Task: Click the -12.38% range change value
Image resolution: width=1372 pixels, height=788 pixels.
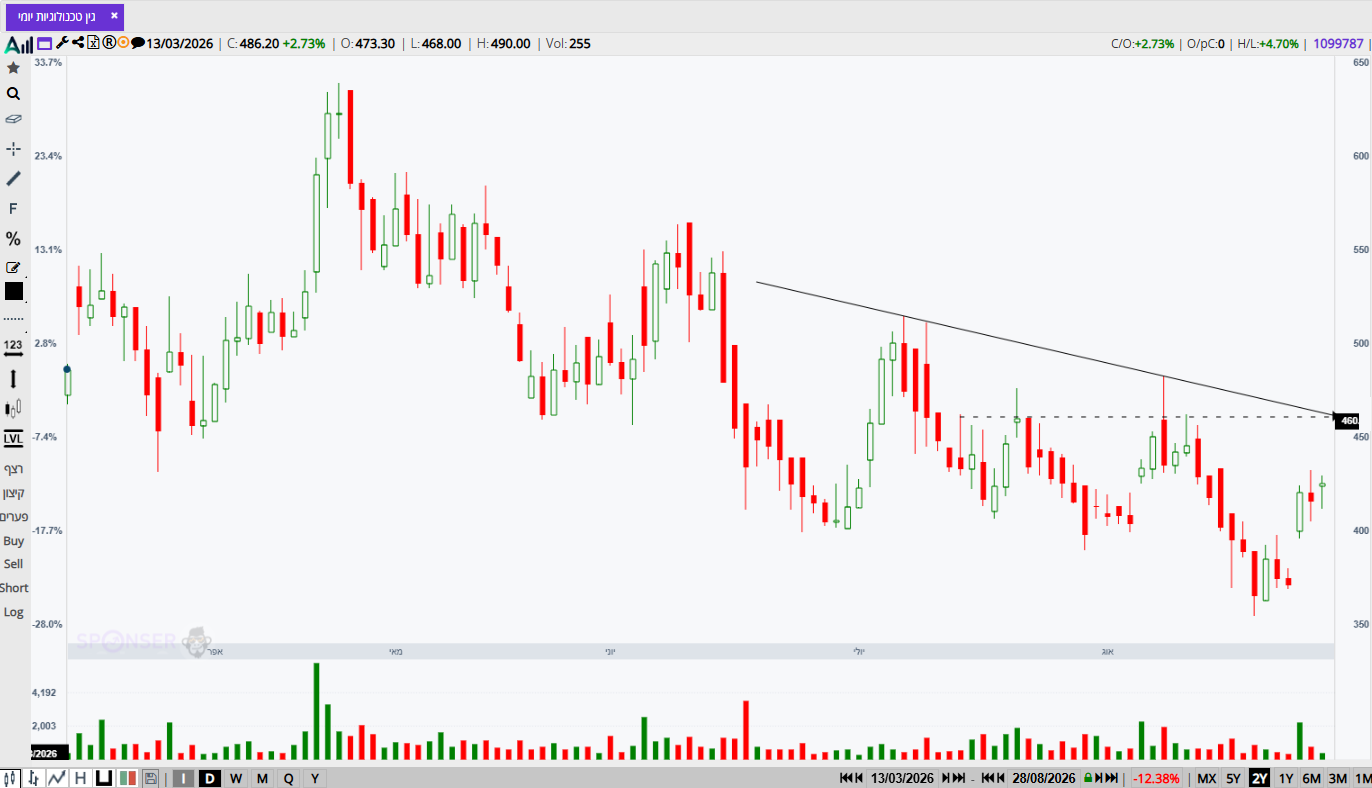Action: [1158, 778]
